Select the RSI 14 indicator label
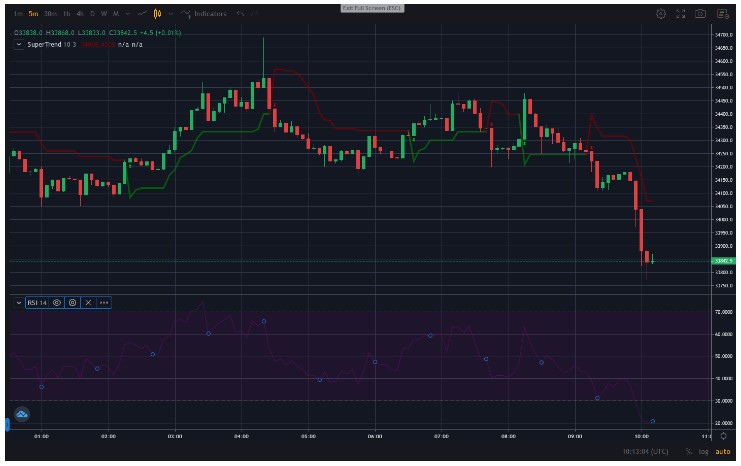The height and width of the screenshot is (466, 741). click(x=37, y=302)
